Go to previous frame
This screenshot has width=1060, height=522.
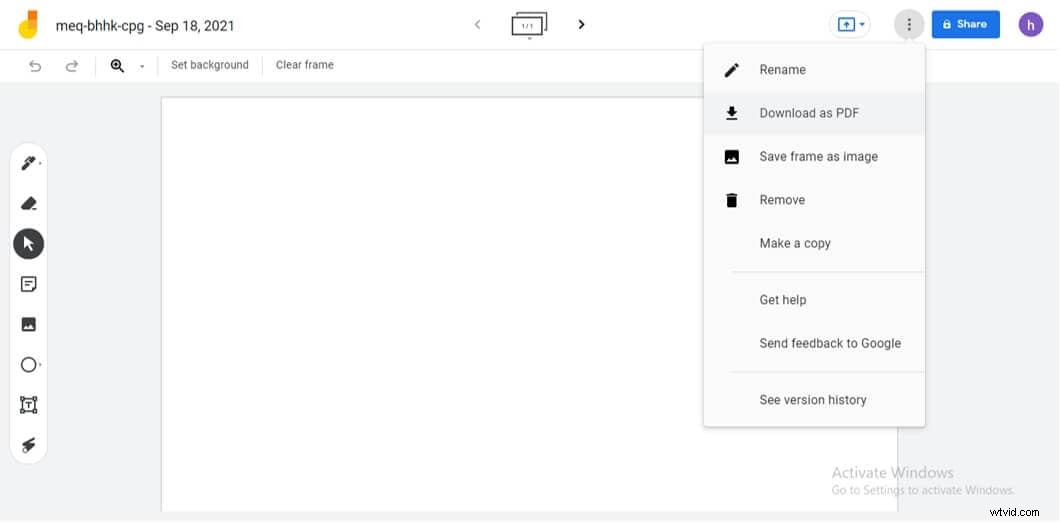(477, 24)
